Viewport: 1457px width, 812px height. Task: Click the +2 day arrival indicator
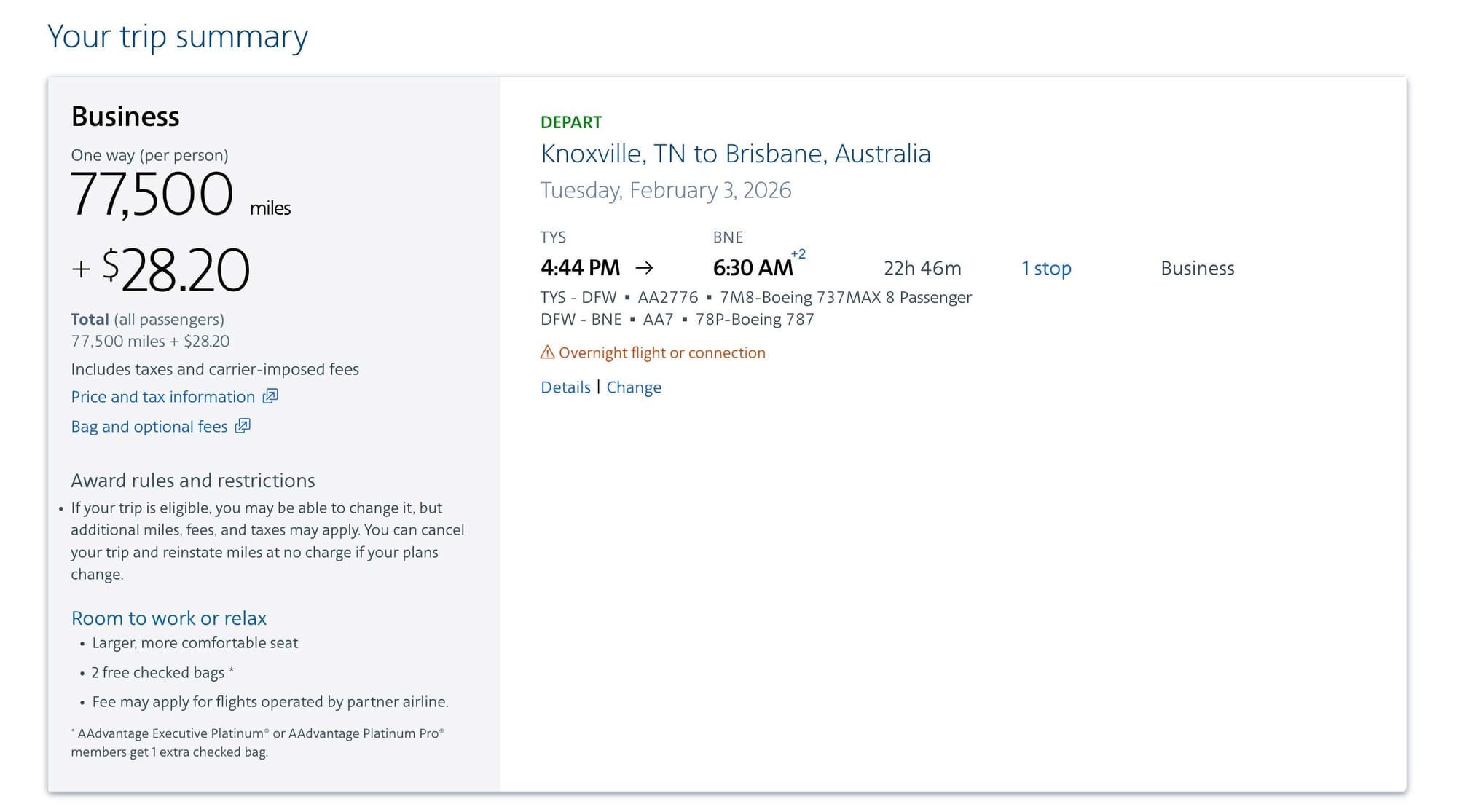click(x=798, y=255)
